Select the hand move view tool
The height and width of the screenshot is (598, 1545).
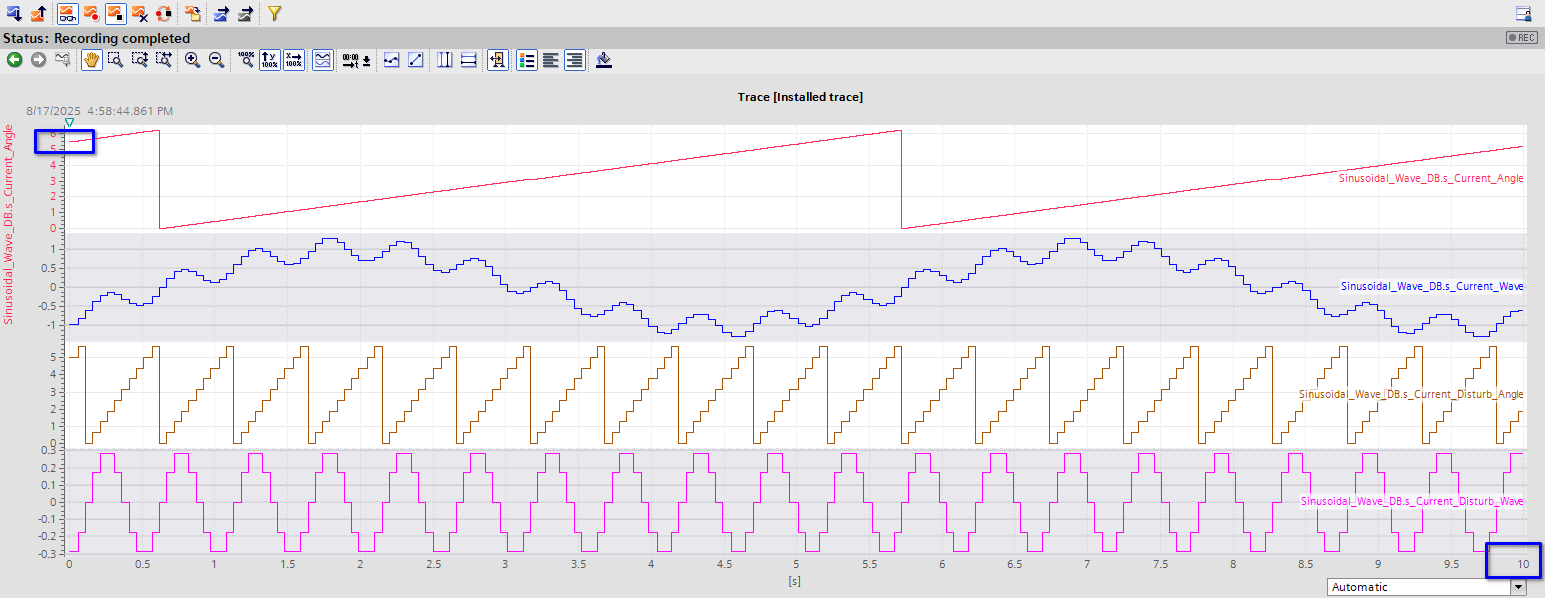click(91, 60)
